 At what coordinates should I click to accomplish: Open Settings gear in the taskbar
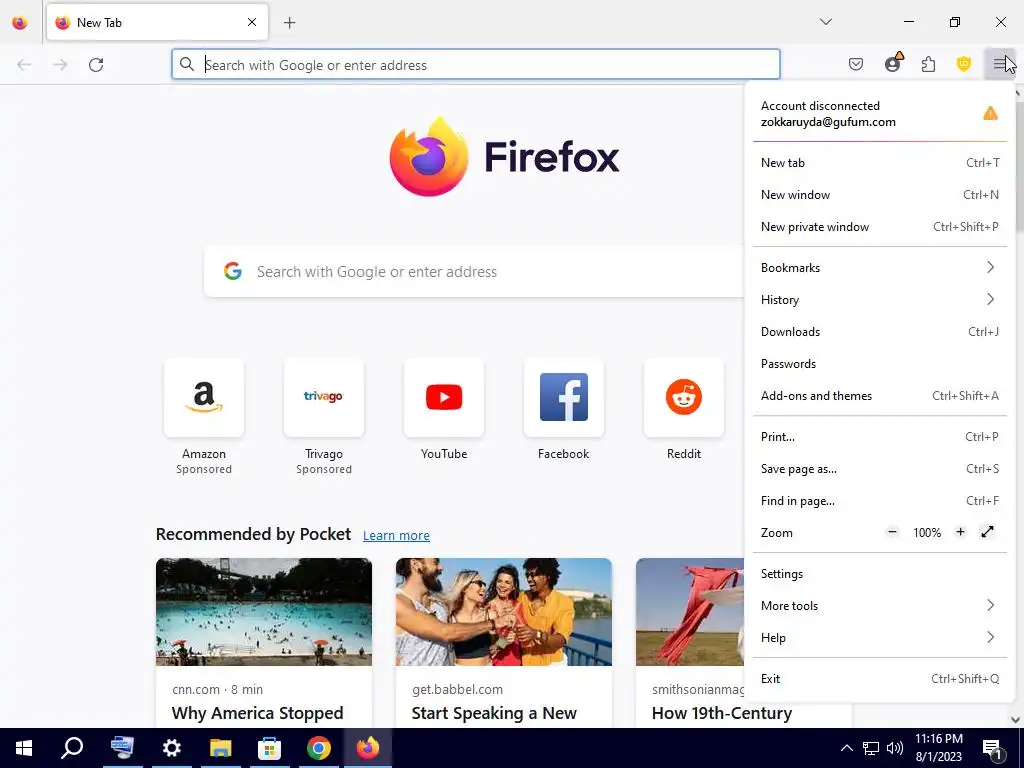coord(171,748)
